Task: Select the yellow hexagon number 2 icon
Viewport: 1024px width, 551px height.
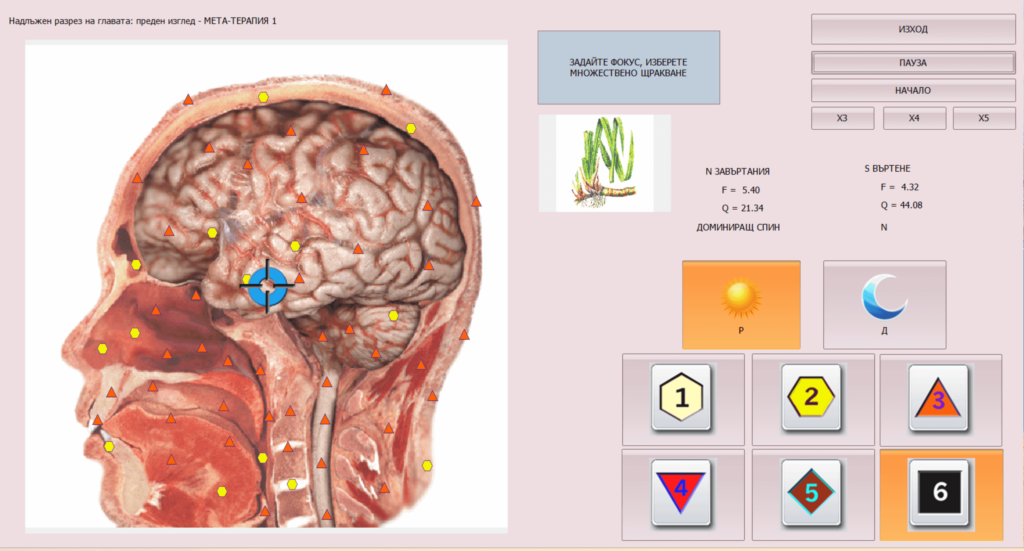Action: pyautogui.click(x=811, y=398)
